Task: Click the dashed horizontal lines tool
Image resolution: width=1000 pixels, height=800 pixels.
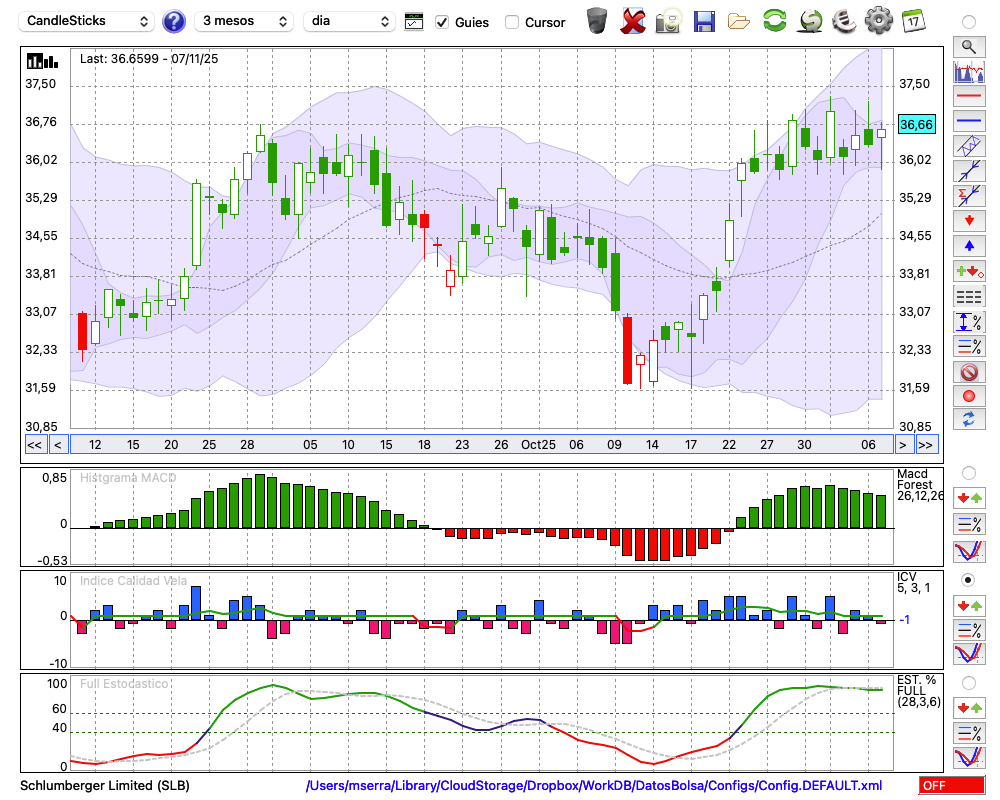Action: point(969,296)
